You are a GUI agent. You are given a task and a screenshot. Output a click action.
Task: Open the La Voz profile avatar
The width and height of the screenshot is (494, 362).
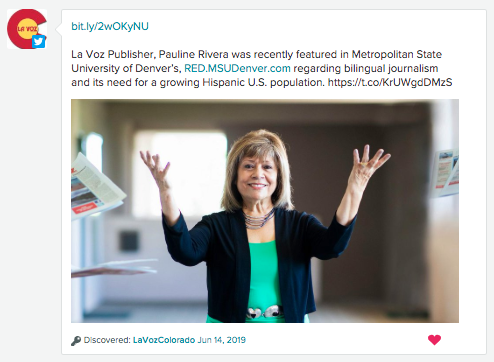tap(27, 29)
